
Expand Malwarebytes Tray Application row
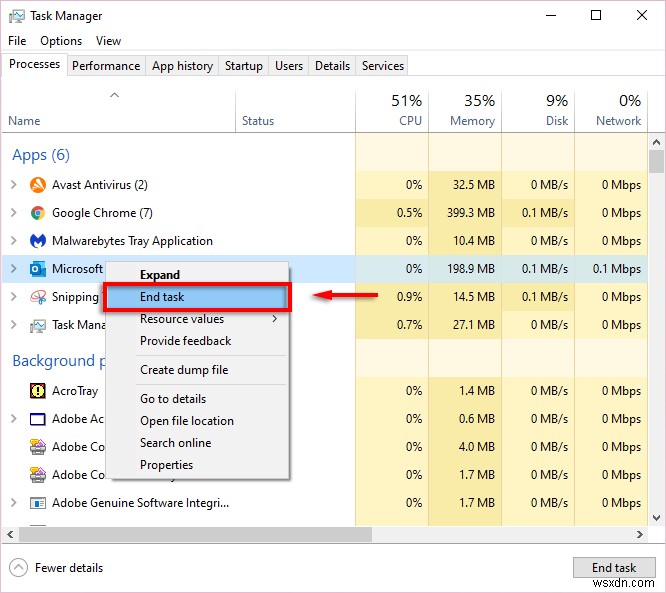tap(14, 241)
